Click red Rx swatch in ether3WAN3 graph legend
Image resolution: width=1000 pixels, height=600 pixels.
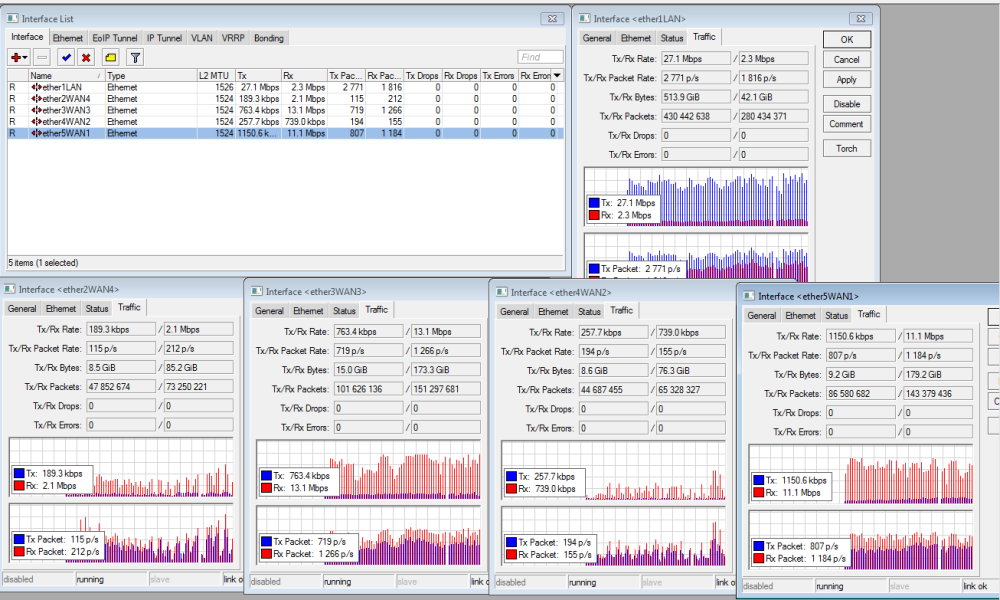pyautogui.click(x=267, y=488)
